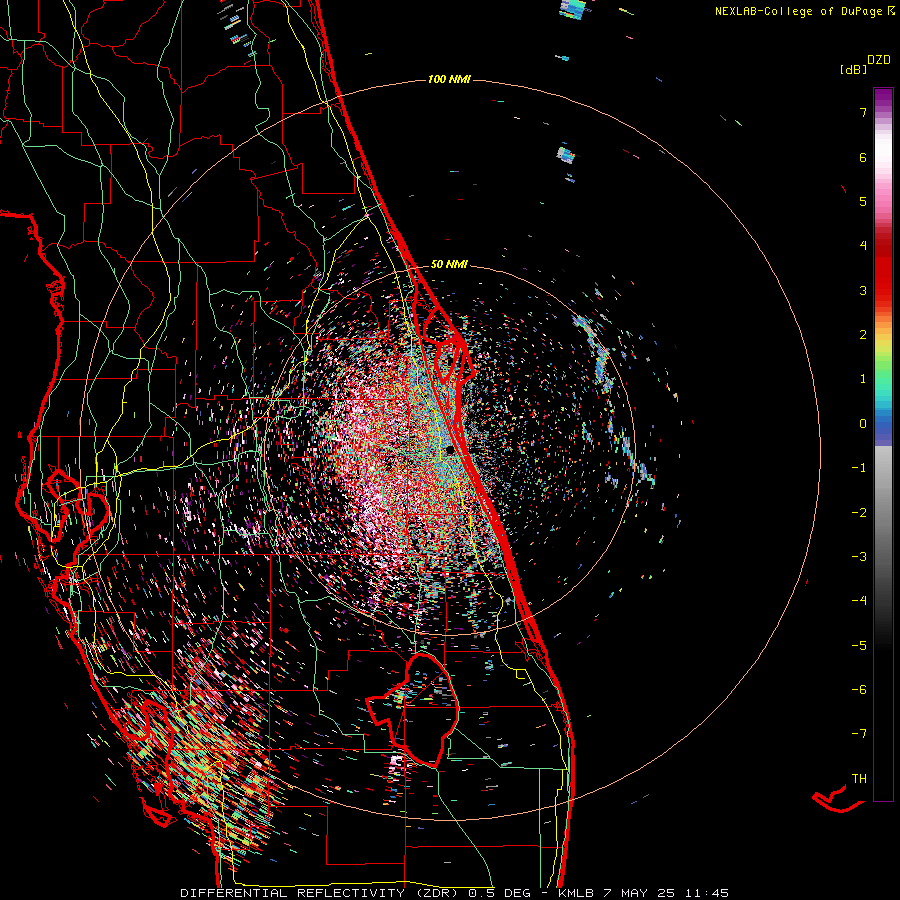Click the -6 value on color scale
Viewport: 900px width, 900px height.
[859, 690]
